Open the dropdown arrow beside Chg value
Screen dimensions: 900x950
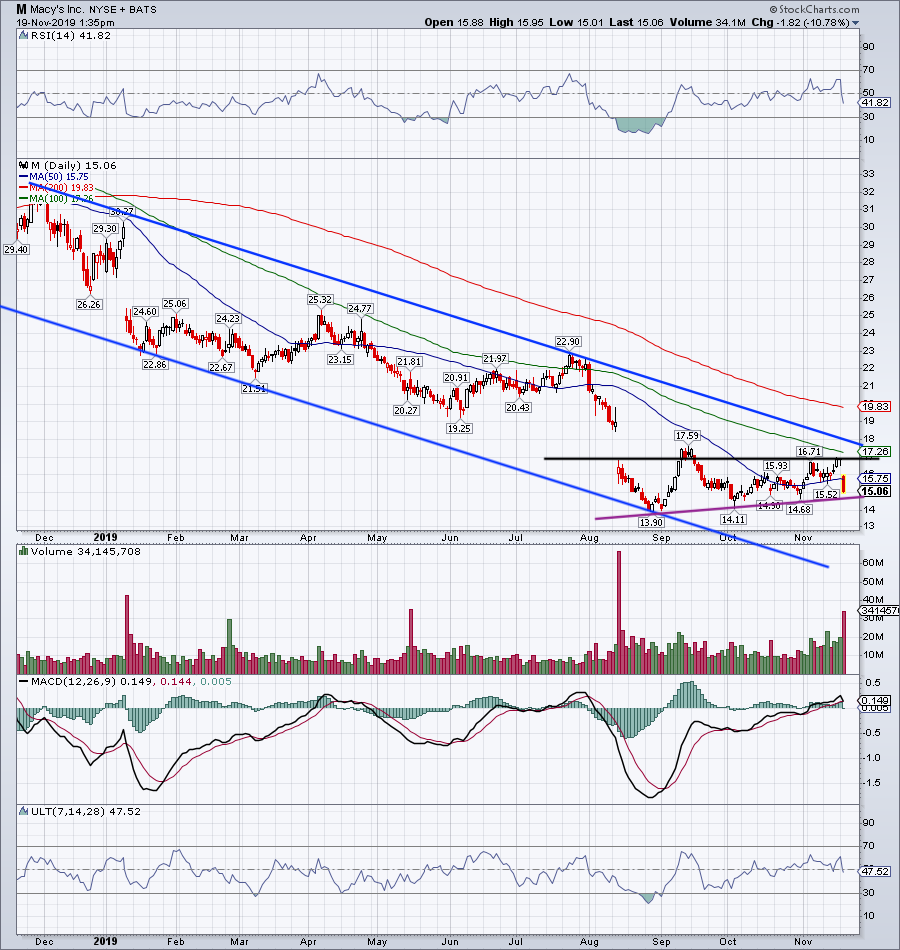855,23
